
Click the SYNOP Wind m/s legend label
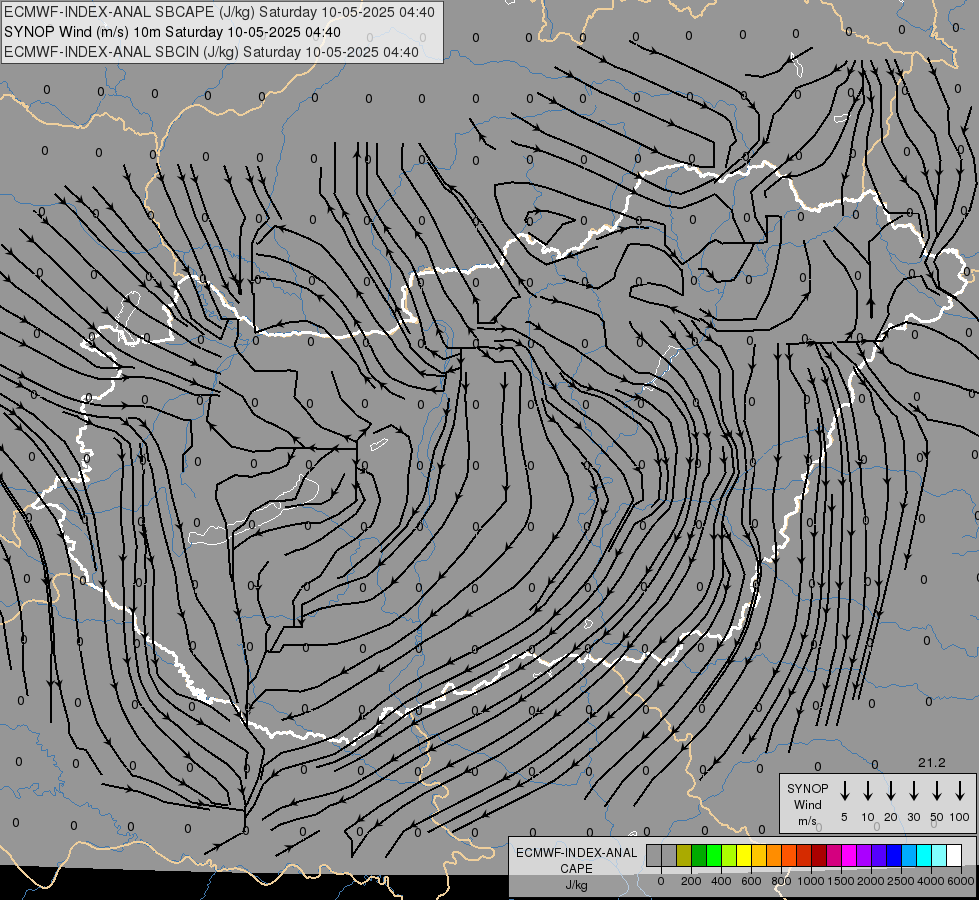click(807, 805)
